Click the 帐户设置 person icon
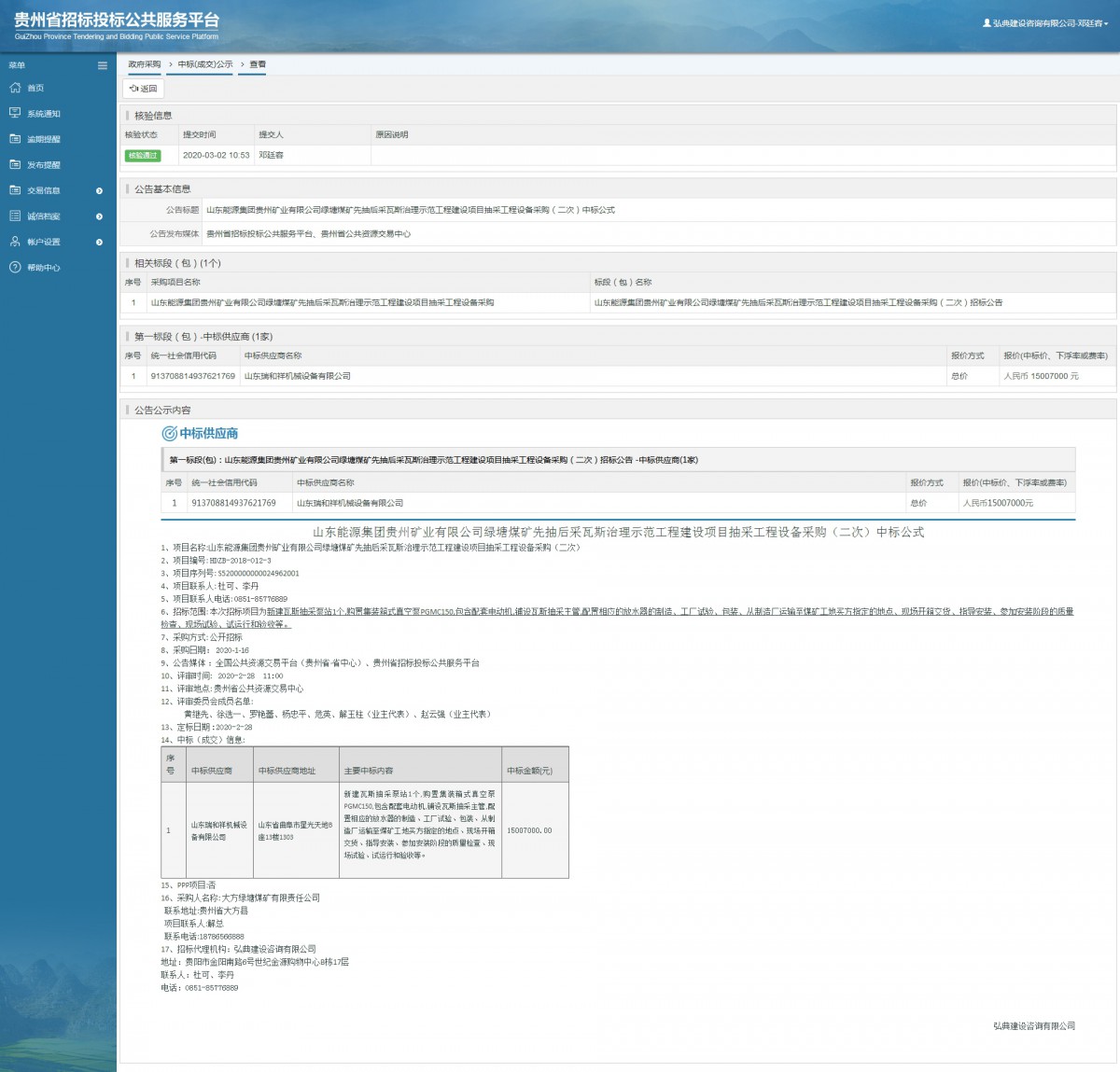 pos(15,242)
